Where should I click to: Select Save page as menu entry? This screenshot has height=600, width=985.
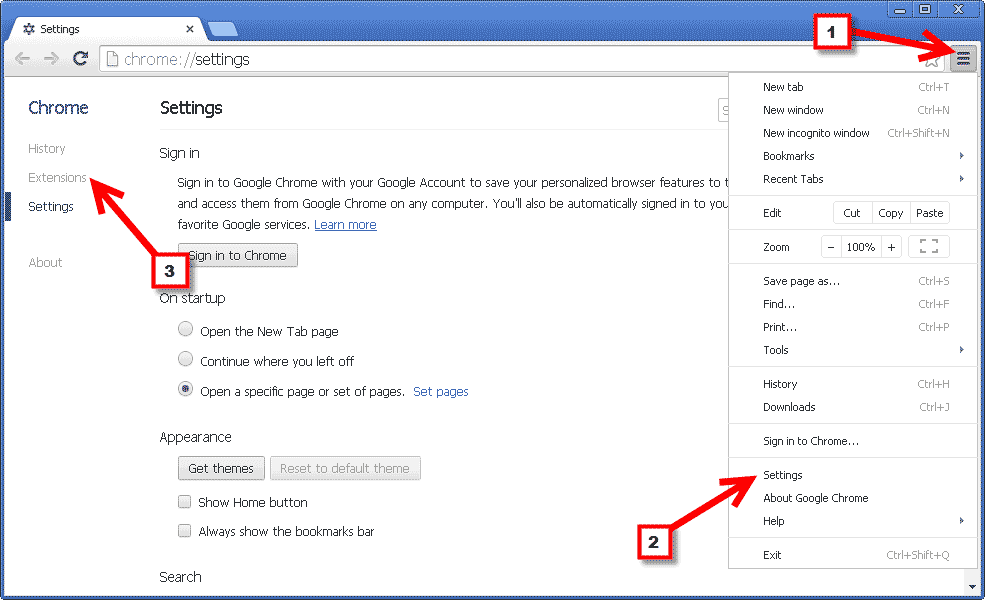(853, 281)
